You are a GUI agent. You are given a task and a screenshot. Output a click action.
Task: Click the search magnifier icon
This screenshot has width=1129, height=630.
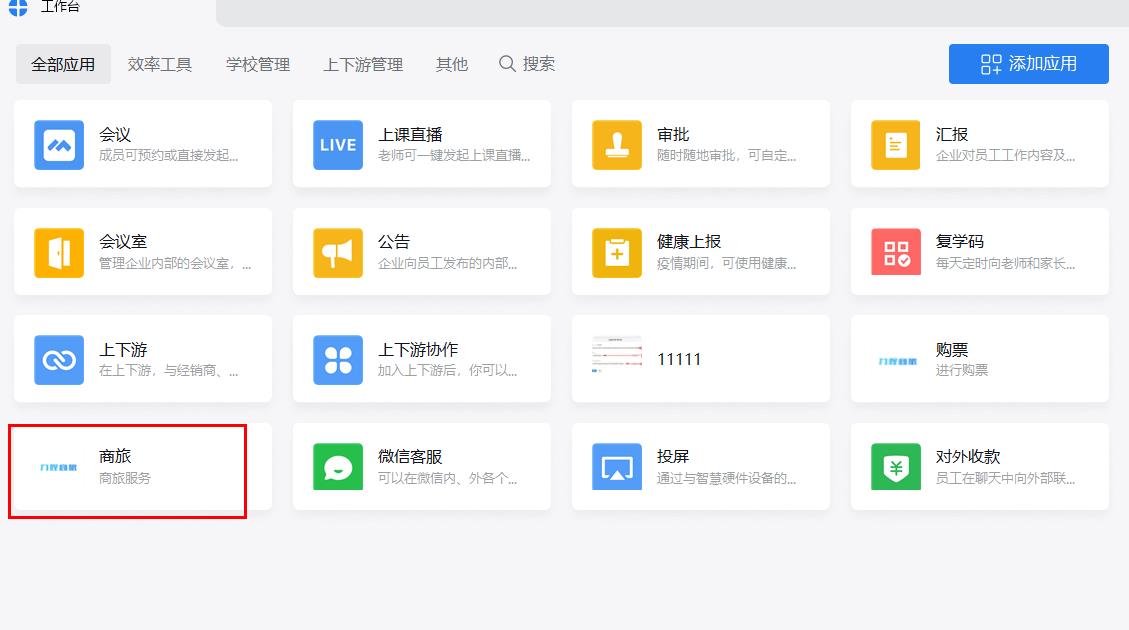(507, 63)
